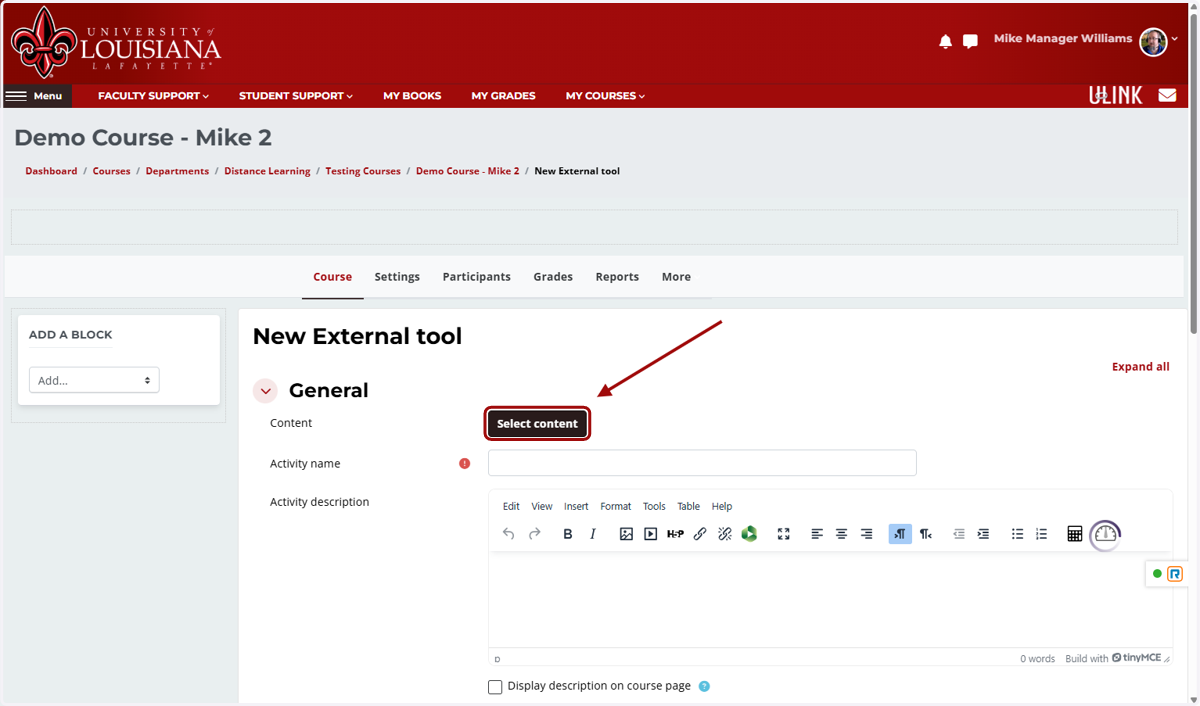This screenshot has height=706, width=1200.
Task: Open the Faculty Support menu
Action: (153, 96)
